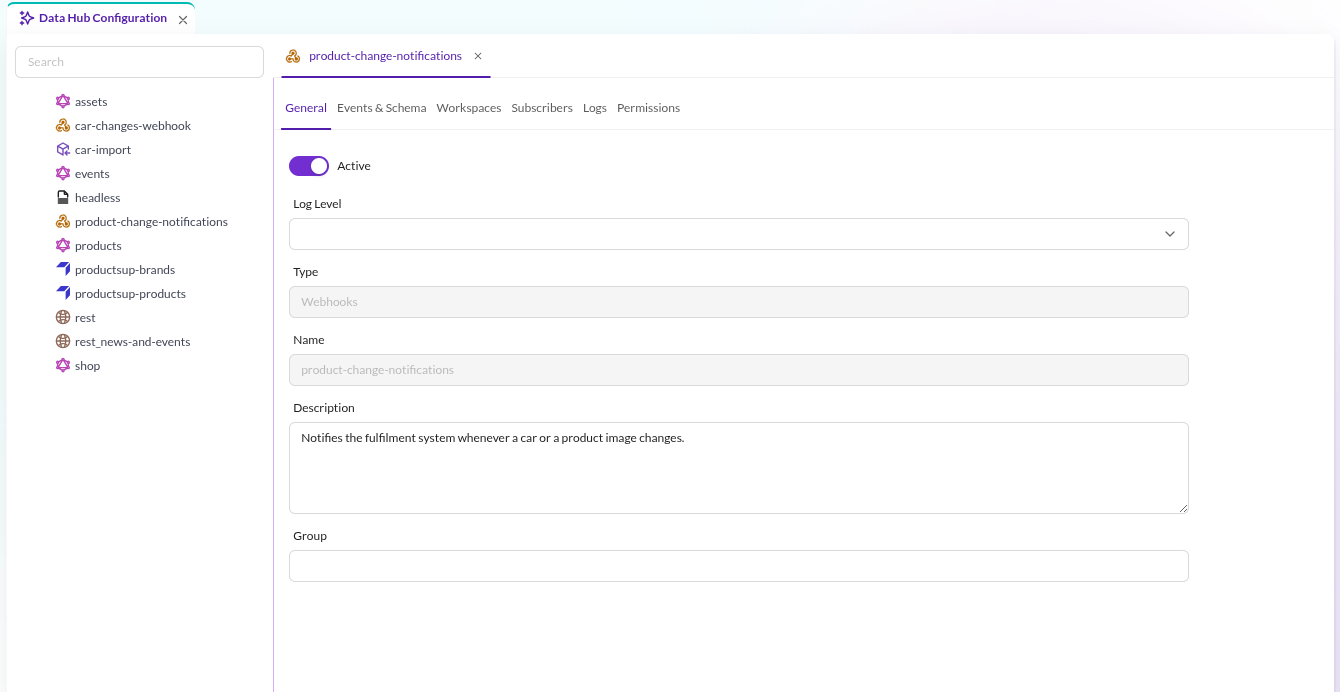Image resolution: width=1340 pixels, height=692 pixels.
Task: Open the Permissions tab
Action: 648,108
